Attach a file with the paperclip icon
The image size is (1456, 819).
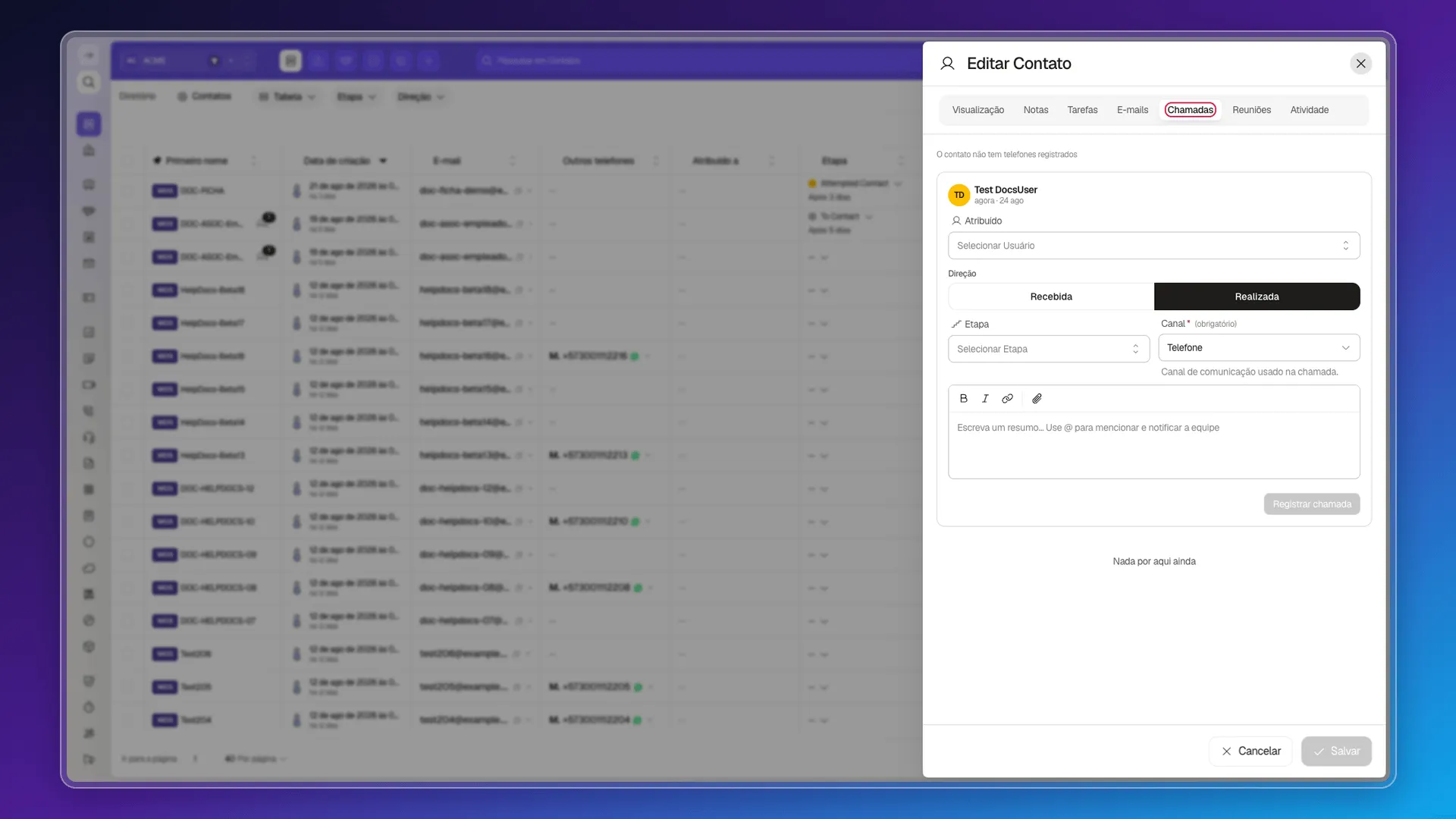tap(1037, 399)
